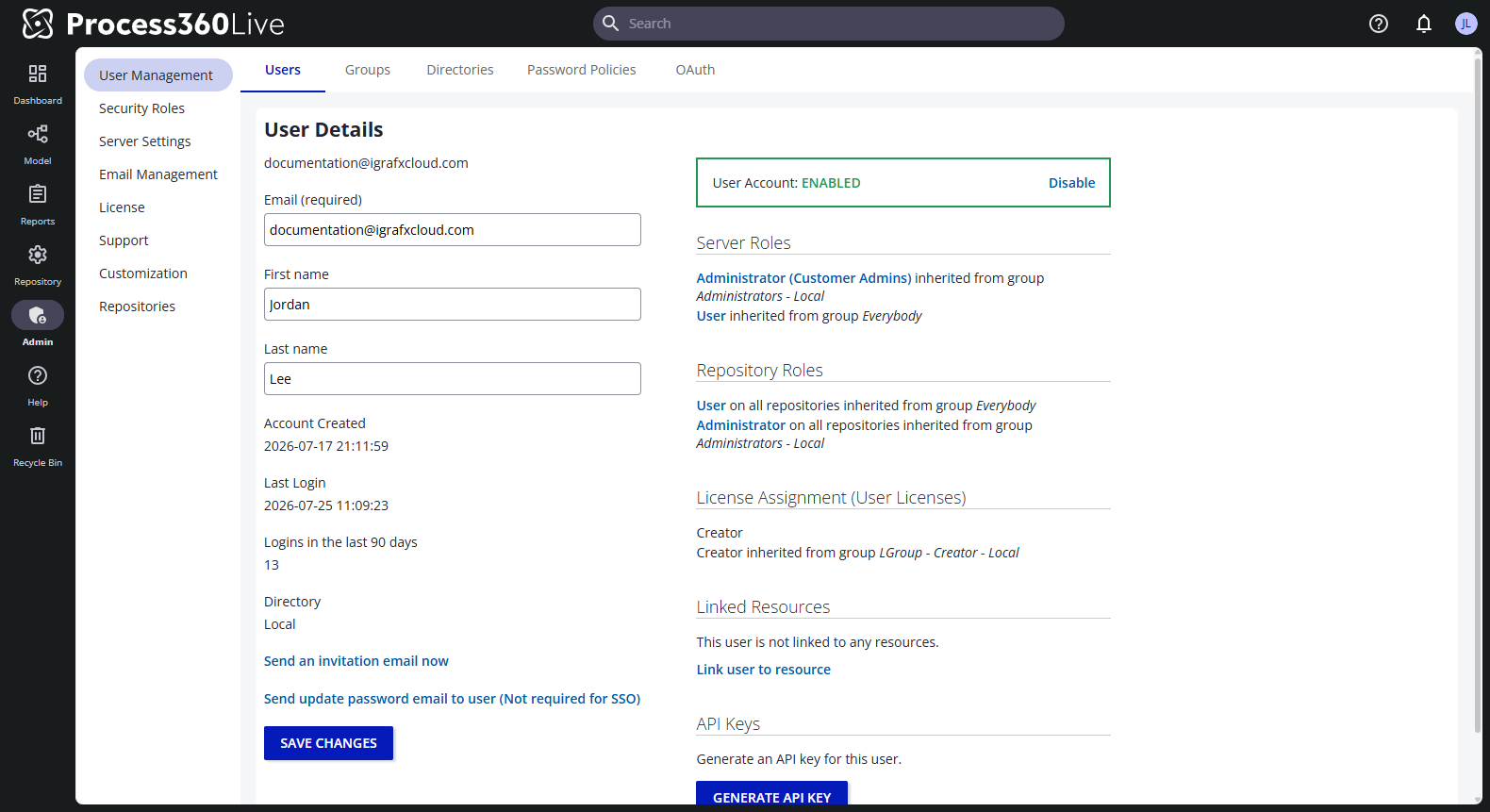Click the account created date 2026-07-17 21:11:59

[x=326, y=446]
